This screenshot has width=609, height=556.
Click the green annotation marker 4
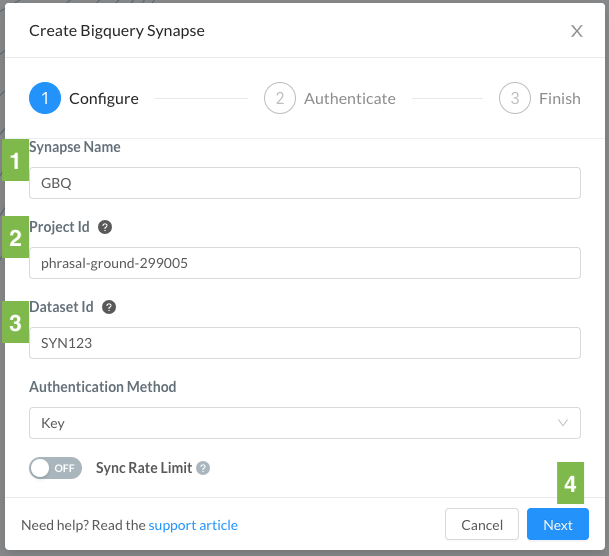click(570, 483)
